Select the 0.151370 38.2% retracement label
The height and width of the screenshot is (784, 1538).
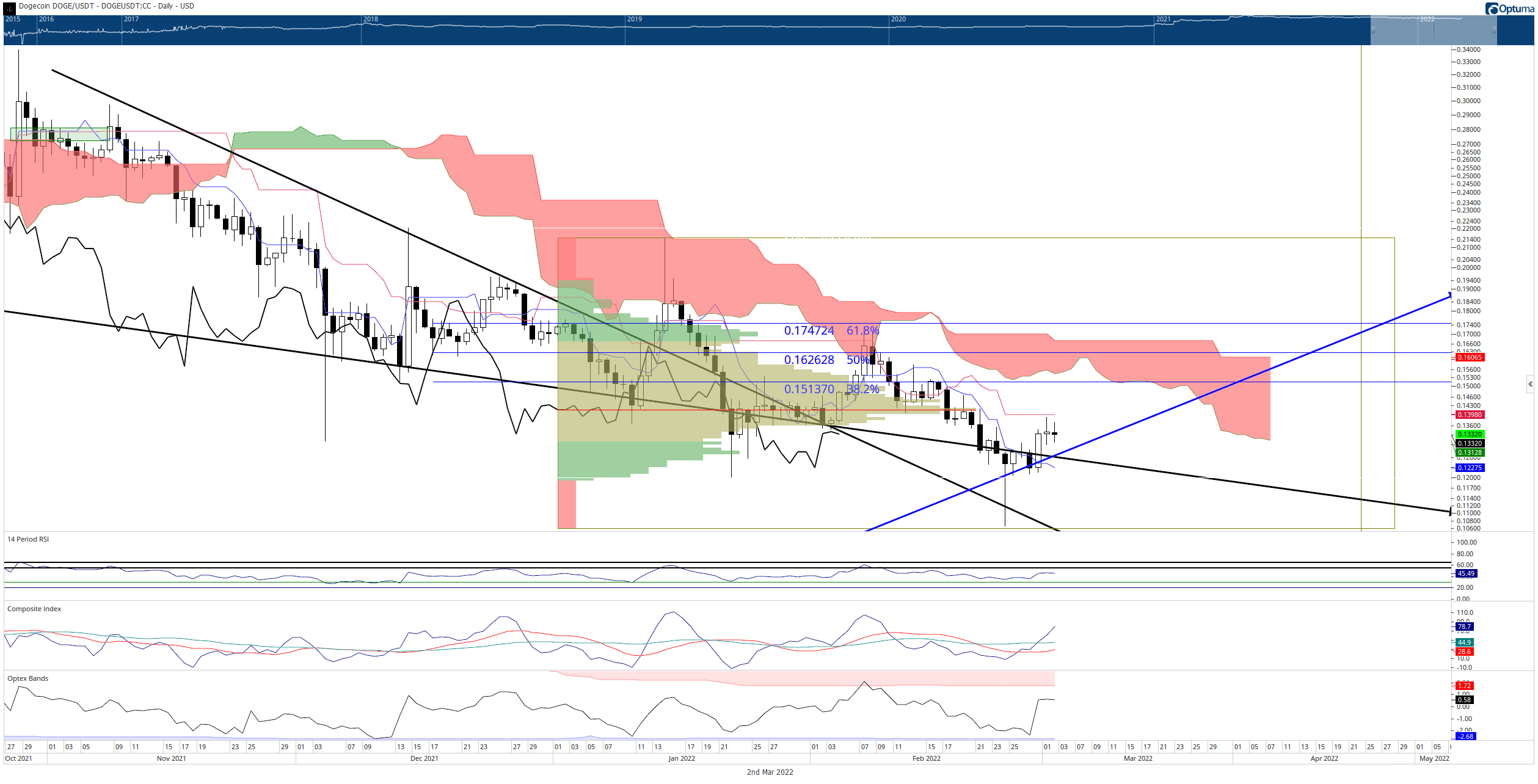[831, 389]
